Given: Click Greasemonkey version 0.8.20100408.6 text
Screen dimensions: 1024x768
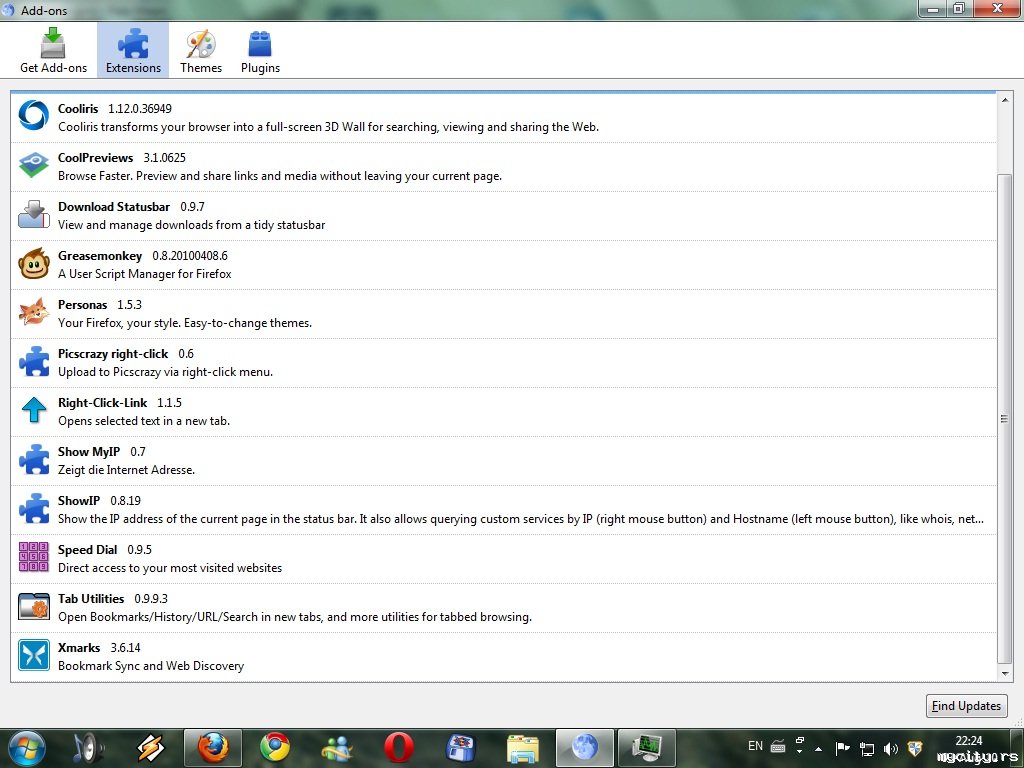Looking at the screenshot, I should [x=190, y=255].
